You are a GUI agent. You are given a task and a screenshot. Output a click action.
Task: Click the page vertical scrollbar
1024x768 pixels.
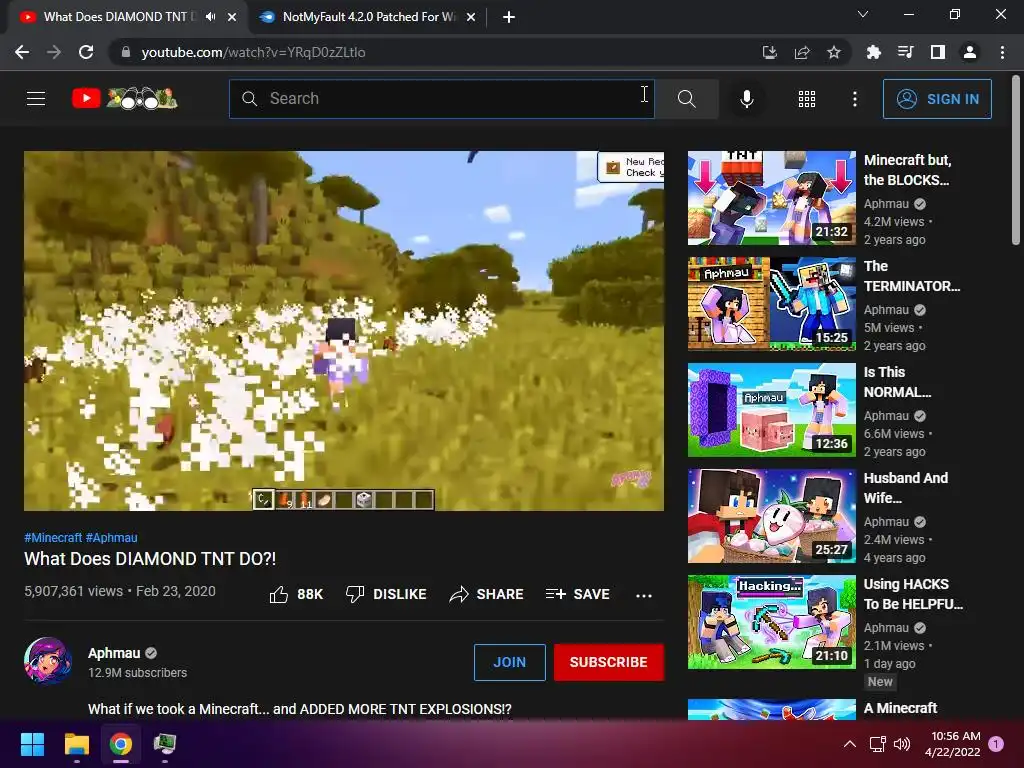coord(1016,160)
